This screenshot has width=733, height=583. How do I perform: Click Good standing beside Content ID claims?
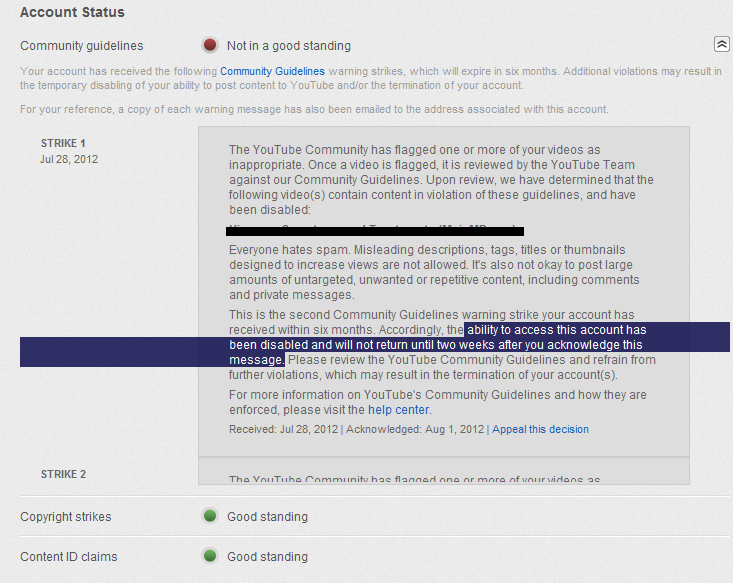(x=267, y=557)
